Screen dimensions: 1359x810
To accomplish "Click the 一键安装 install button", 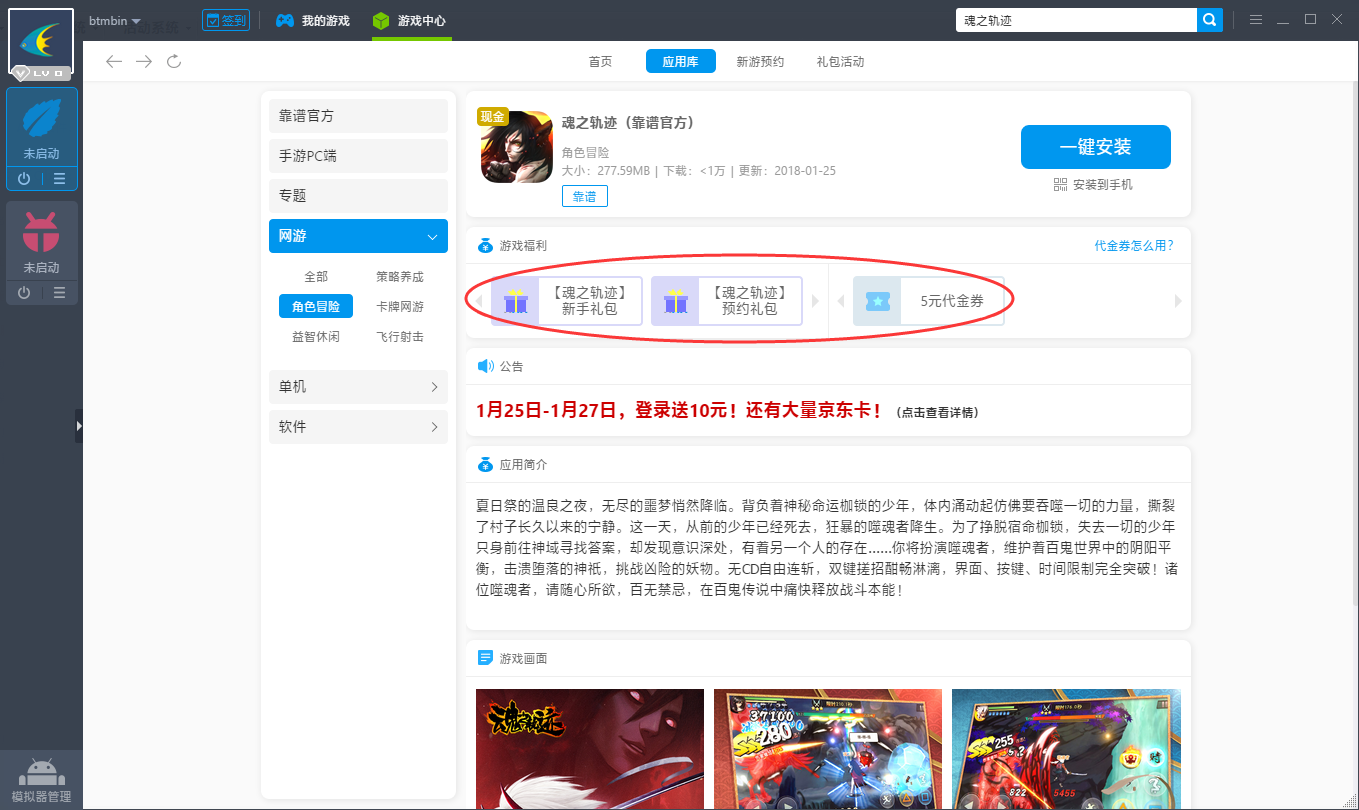I will click(1095, 147).
